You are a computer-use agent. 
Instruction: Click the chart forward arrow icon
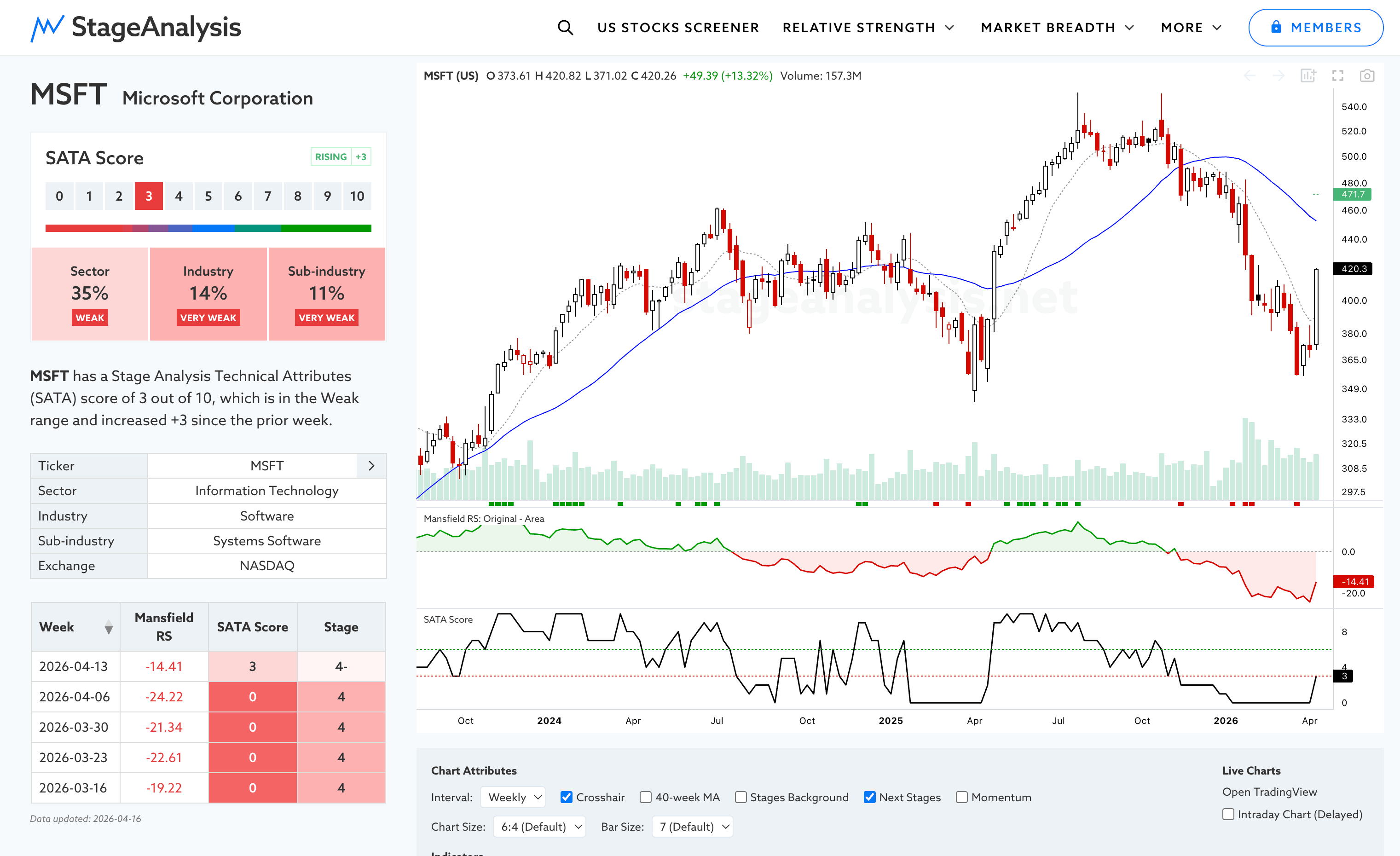tap(1279, 75)
